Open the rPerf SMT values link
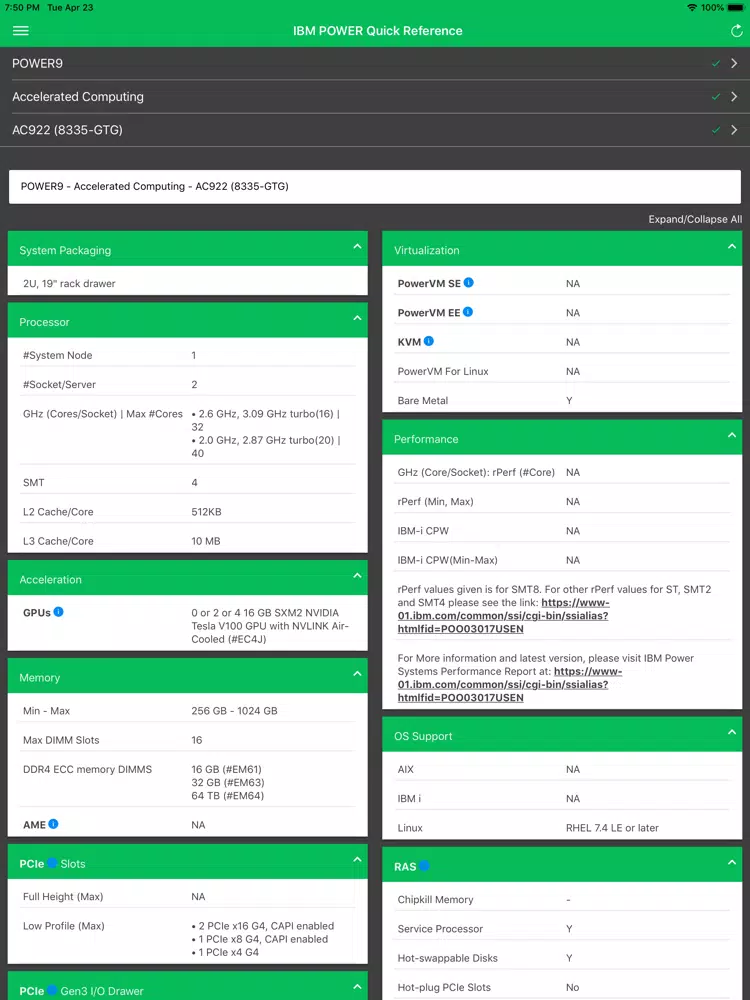This screenshot has height=1000, width=750. coord(503,615)
